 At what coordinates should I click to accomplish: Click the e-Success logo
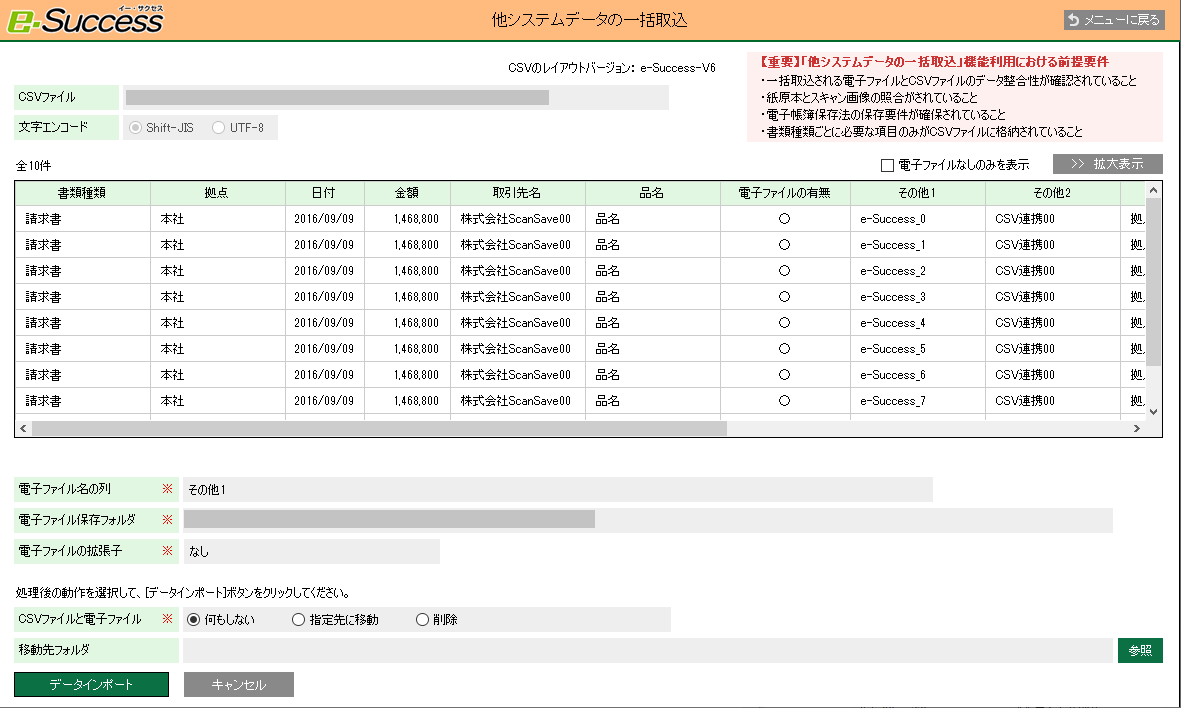(85, 19)
